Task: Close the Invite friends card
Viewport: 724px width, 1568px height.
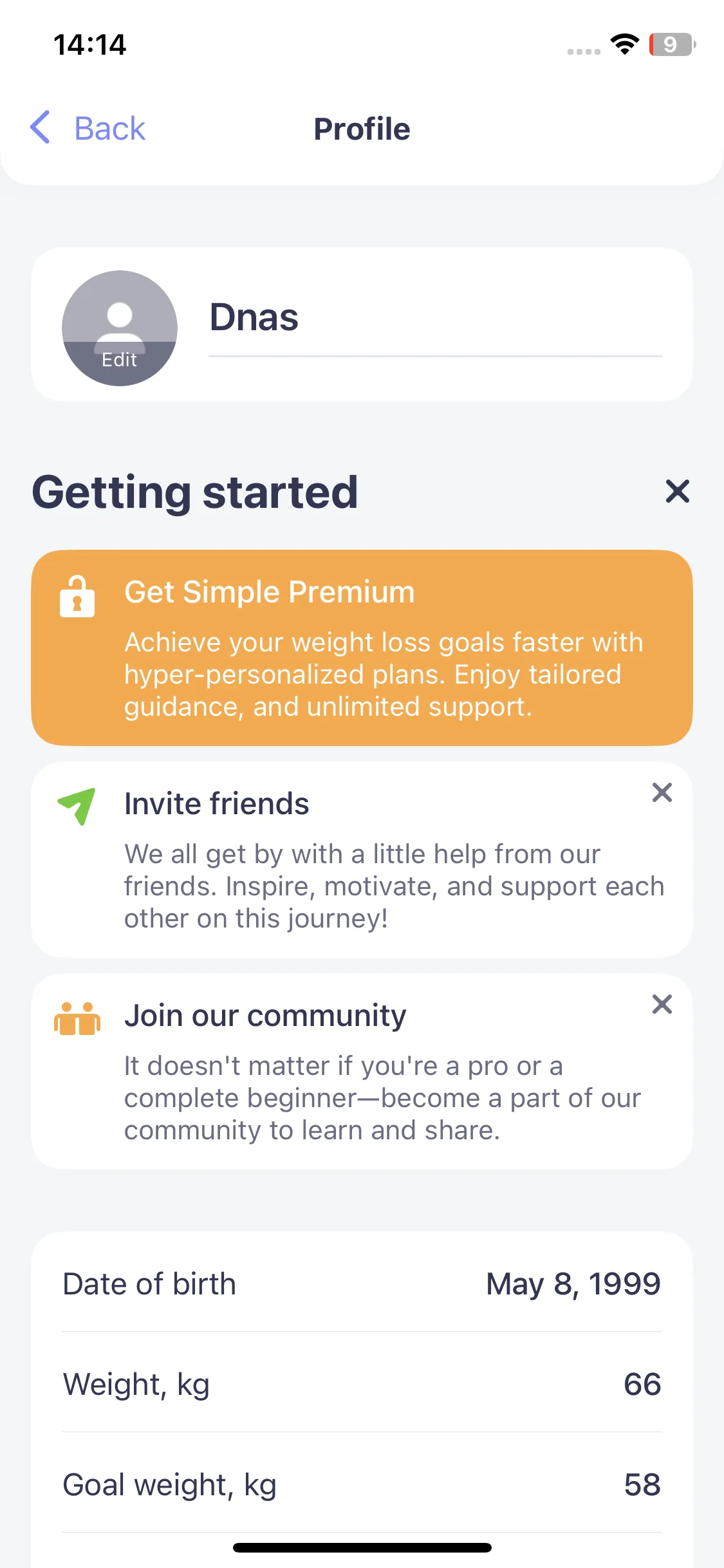Action: pos(662,792)
